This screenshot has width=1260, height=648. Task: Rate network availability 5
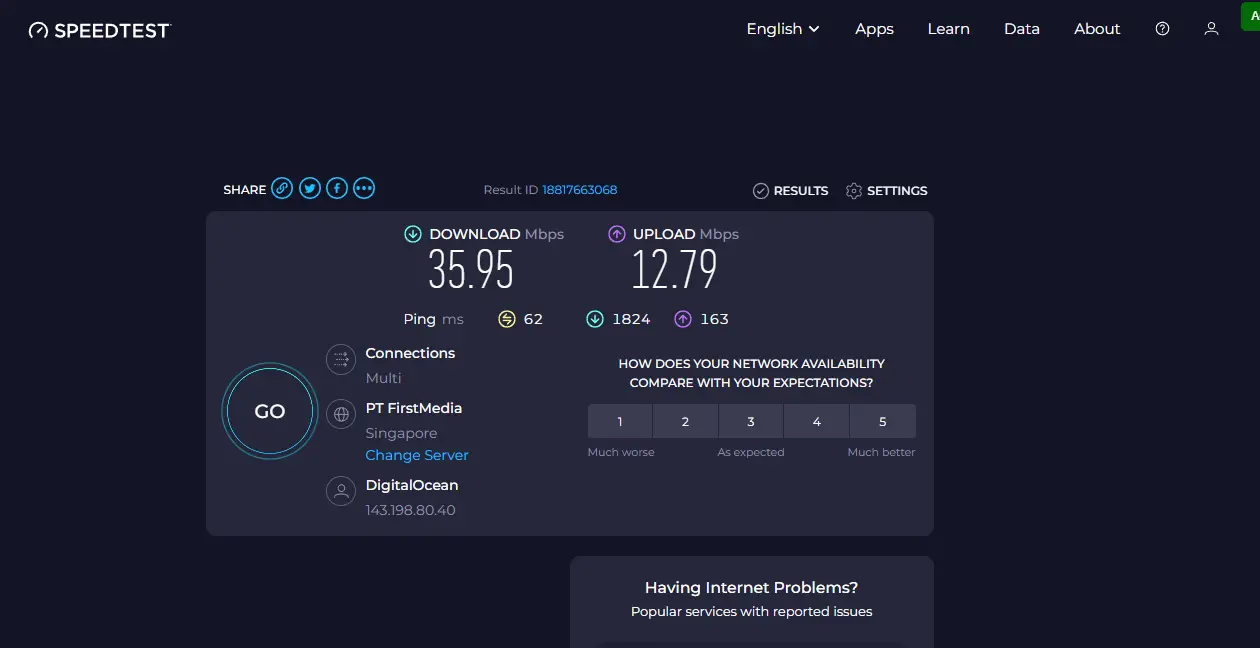(x=882, y=421)
